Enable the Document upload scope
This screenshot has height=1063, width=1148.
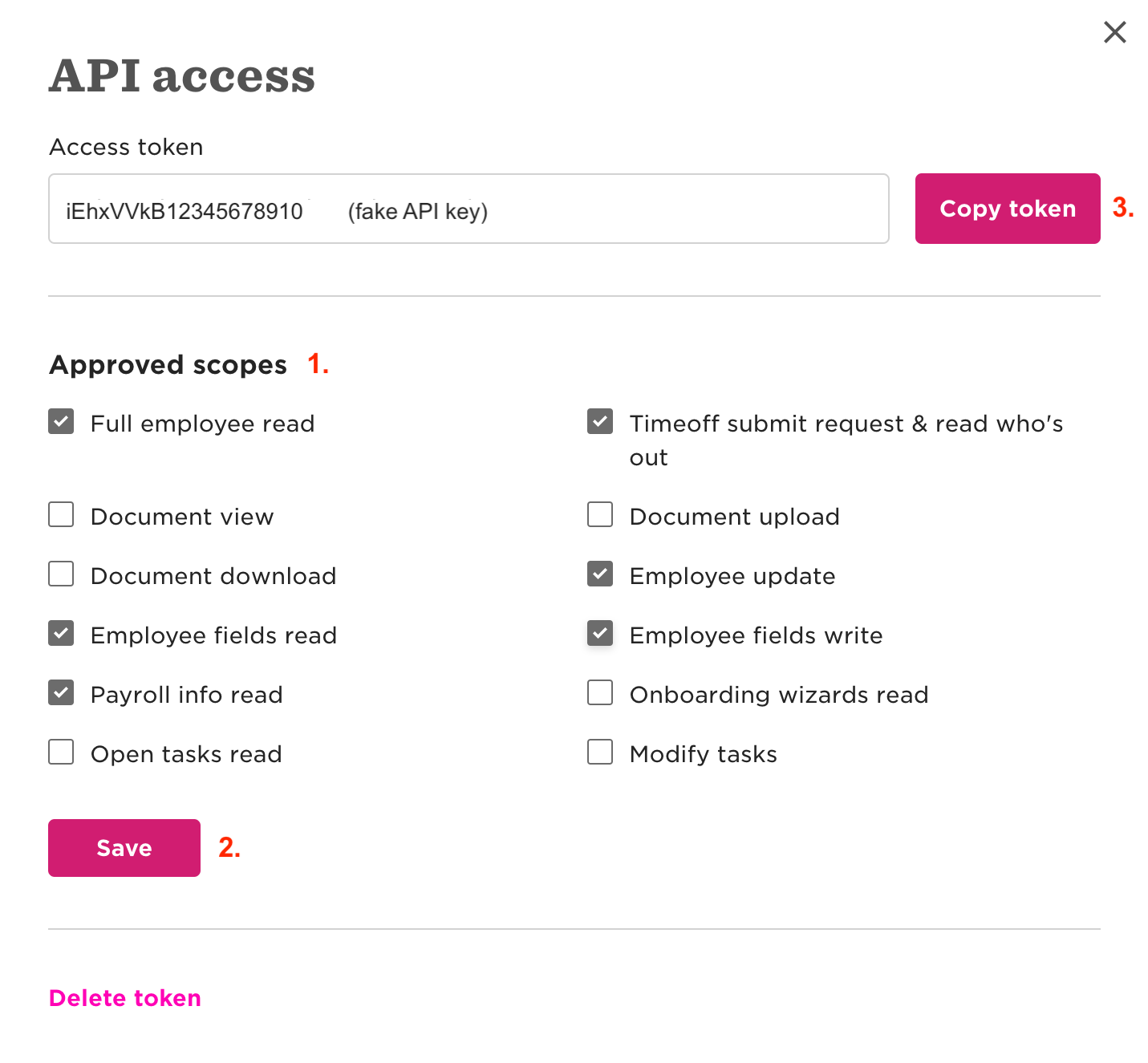pos(600,514)
